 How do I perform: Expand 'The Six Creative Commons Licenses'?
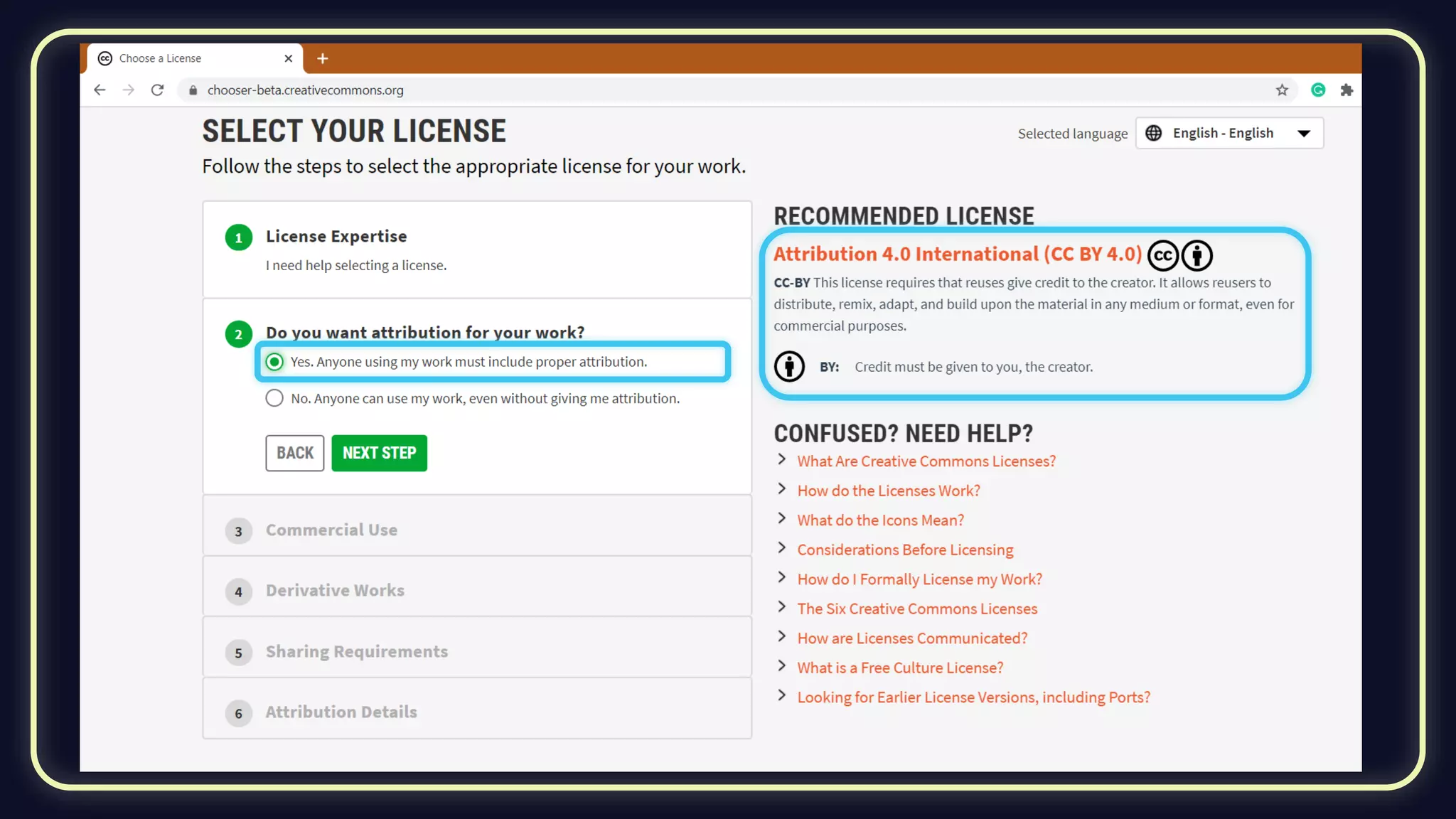(917, 609)
